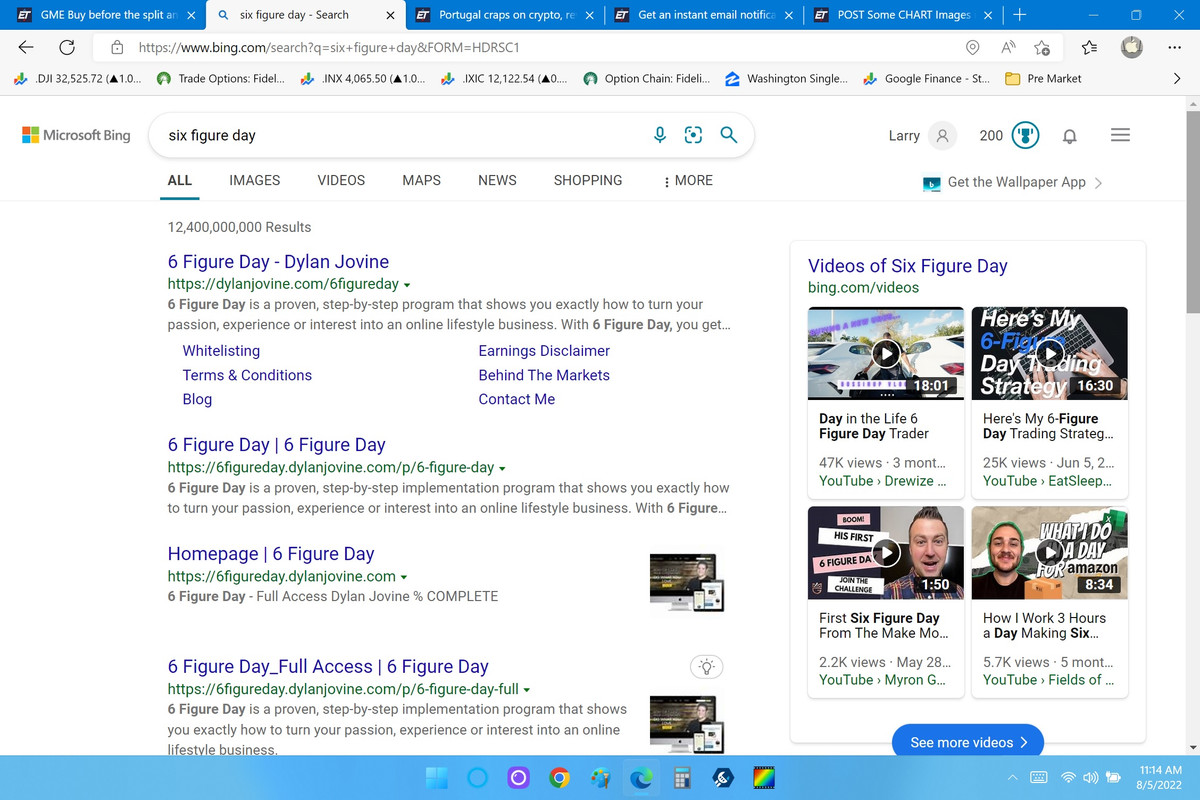Click the Bing search query field
Viewport: 1200px width, 800px height.
(x=400, y=135)
